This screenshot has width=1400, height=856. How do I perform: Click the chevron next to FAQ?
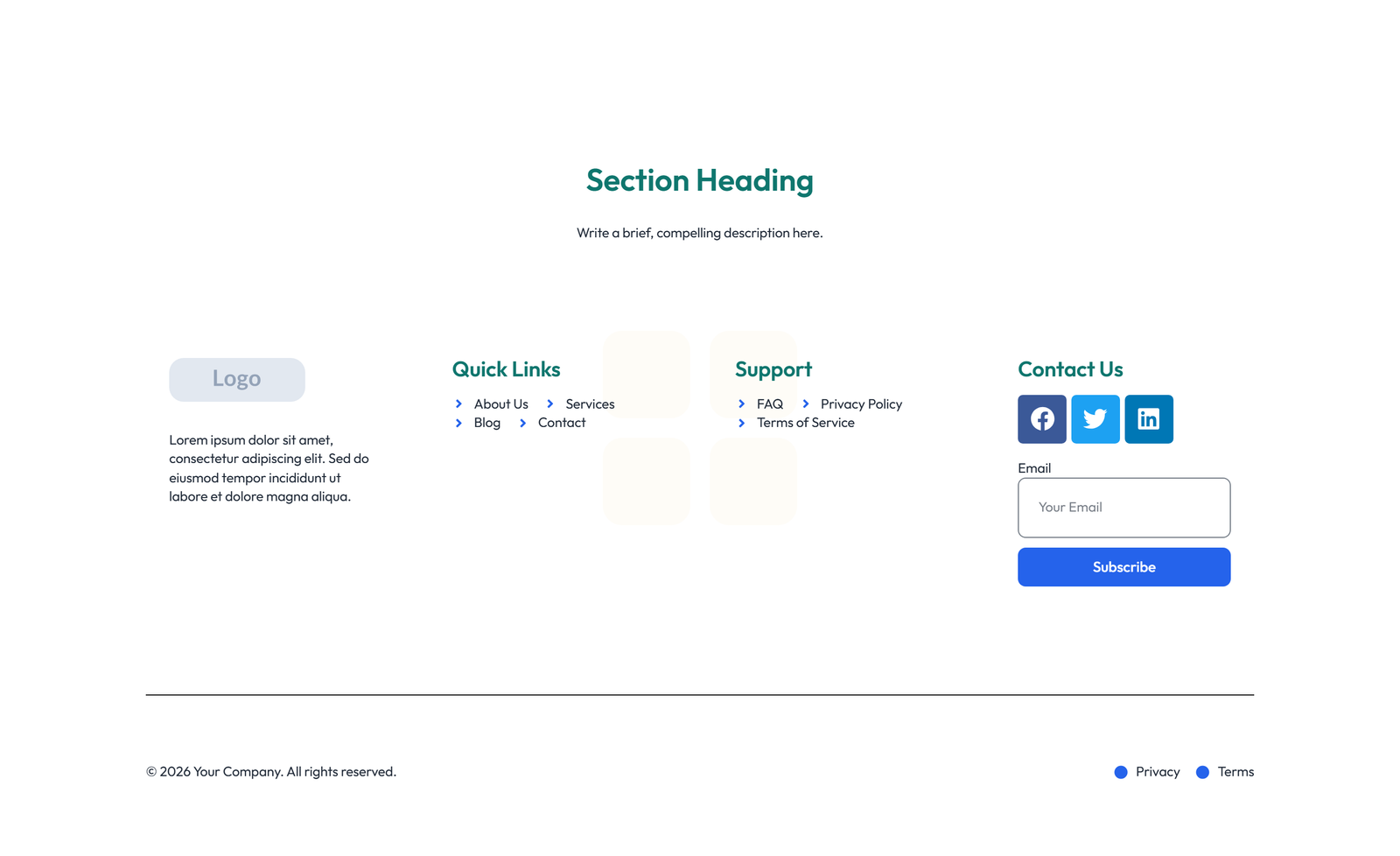[x=741, y=403]
